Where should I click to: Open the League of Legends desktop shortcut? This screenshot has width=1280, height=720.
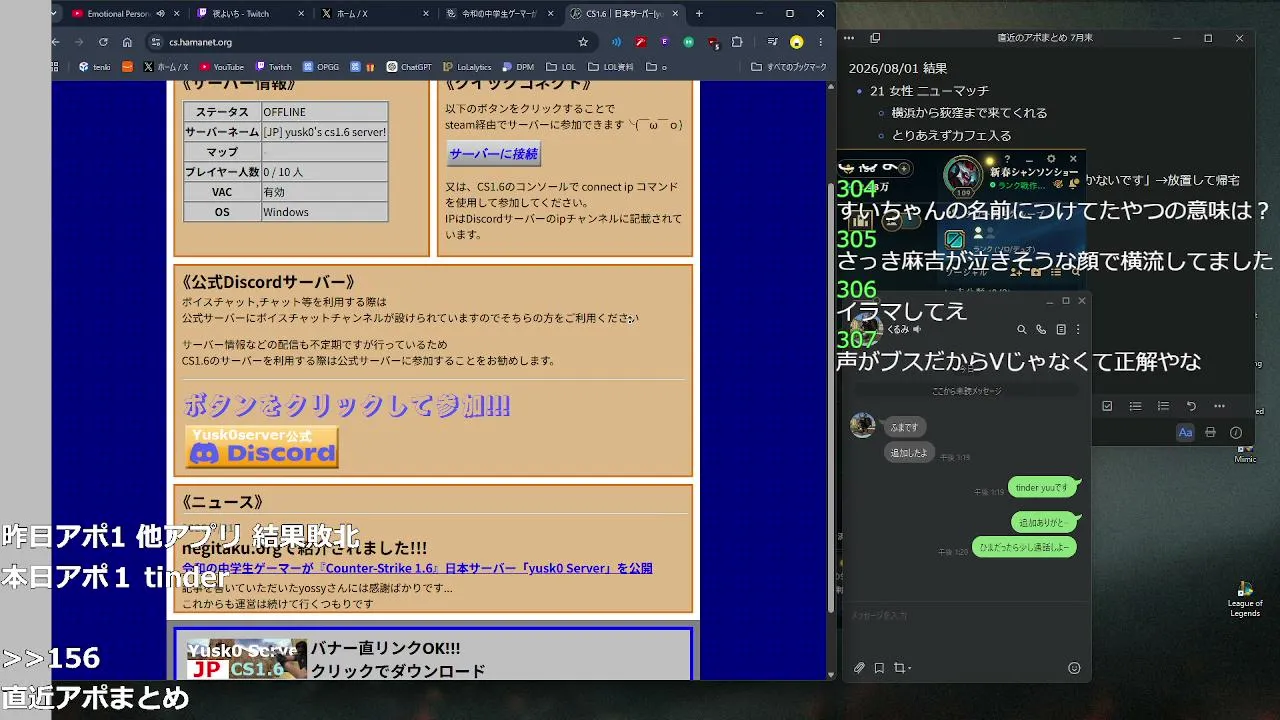[x=1245, y=599]
